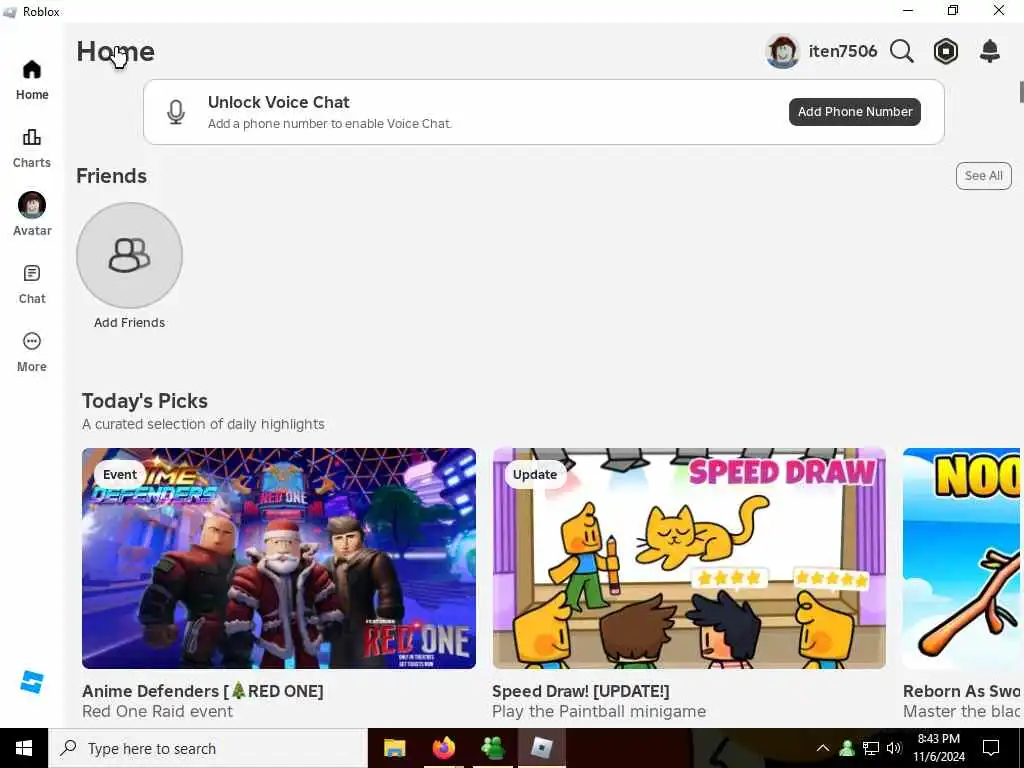
Task: Click the Add Phone Number button
Action: point(855,112)
